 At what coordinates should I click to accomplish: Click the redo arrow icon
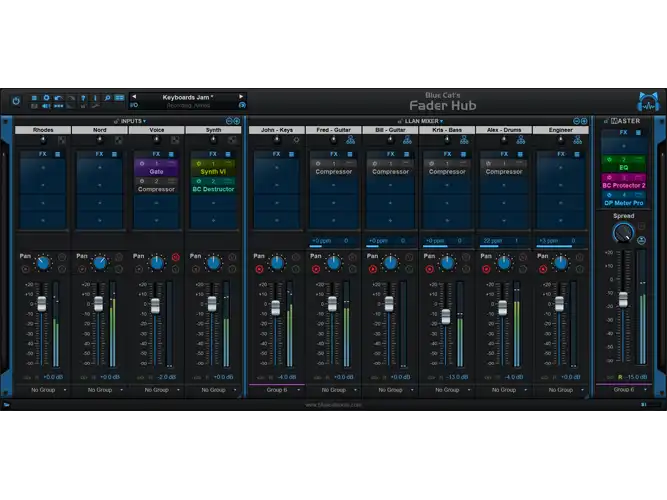coord(71,98)
